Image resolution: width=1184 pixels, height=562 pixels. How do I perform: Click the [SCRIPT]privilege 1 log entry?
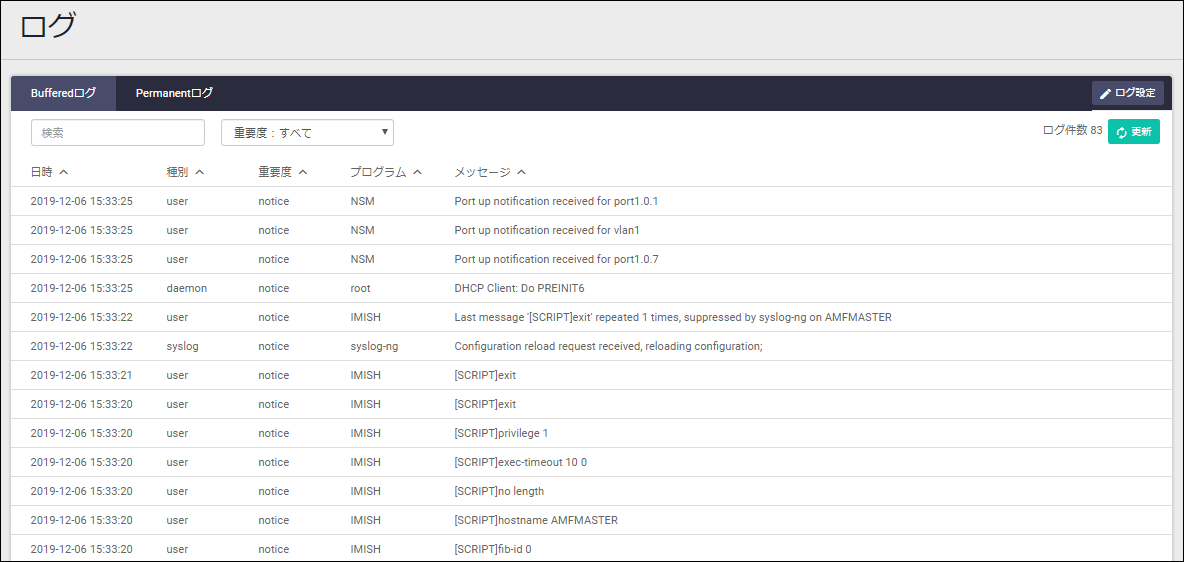(501, 433)
